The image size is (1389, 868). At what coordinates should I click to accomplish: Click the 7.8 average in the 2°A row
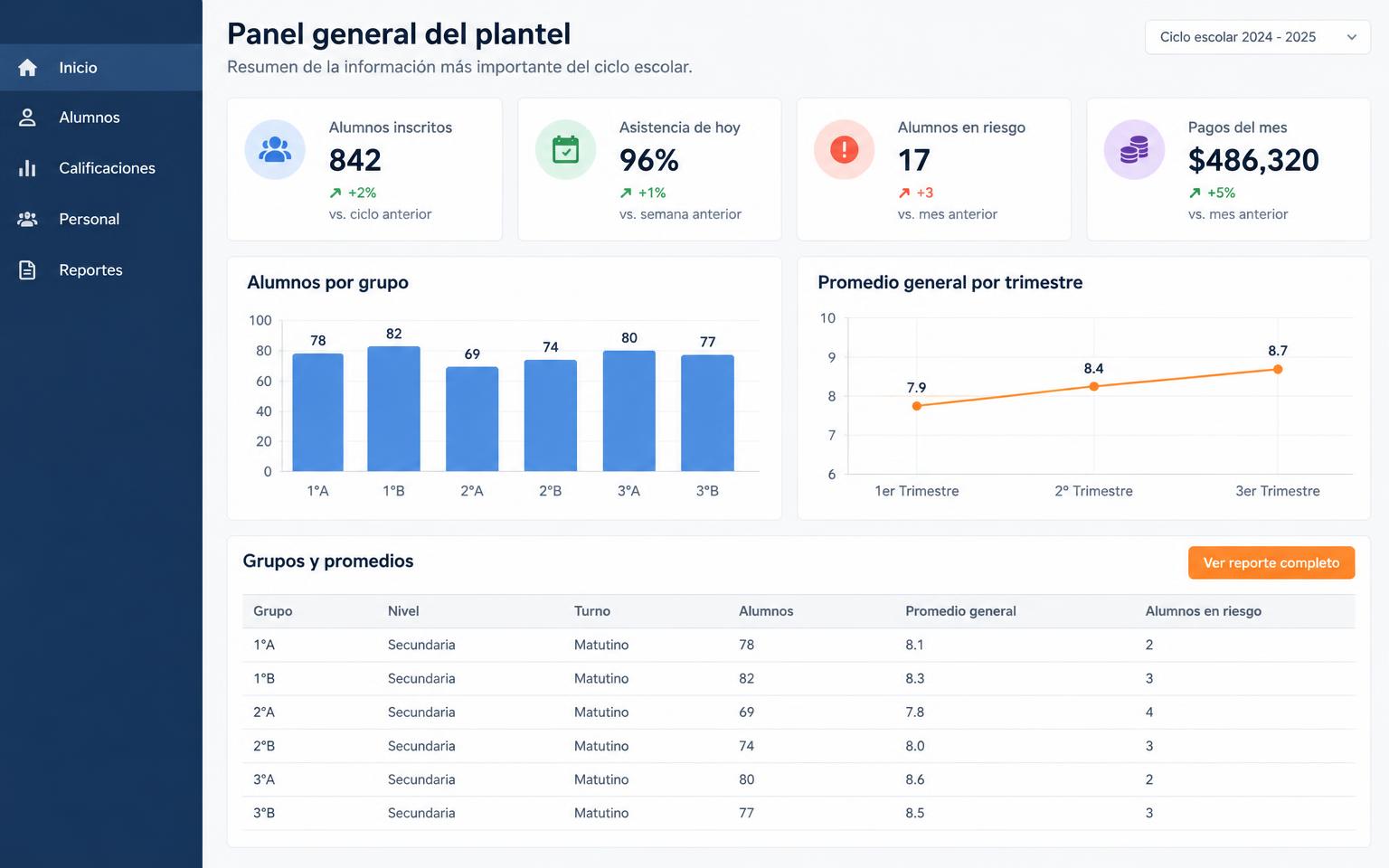tap(915, 712)
